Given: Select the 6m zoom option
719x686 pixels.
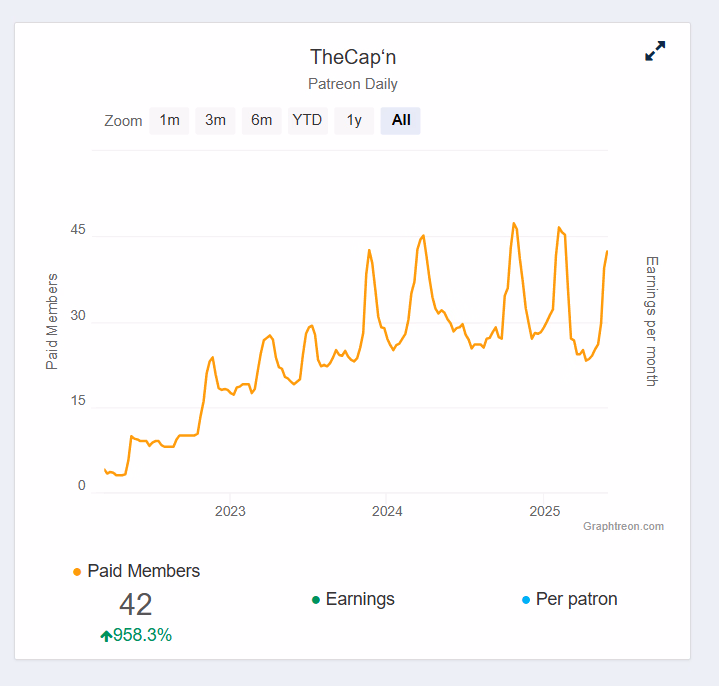Looking at the screenshot, I should pyautogui.click(x=261, y=121).
